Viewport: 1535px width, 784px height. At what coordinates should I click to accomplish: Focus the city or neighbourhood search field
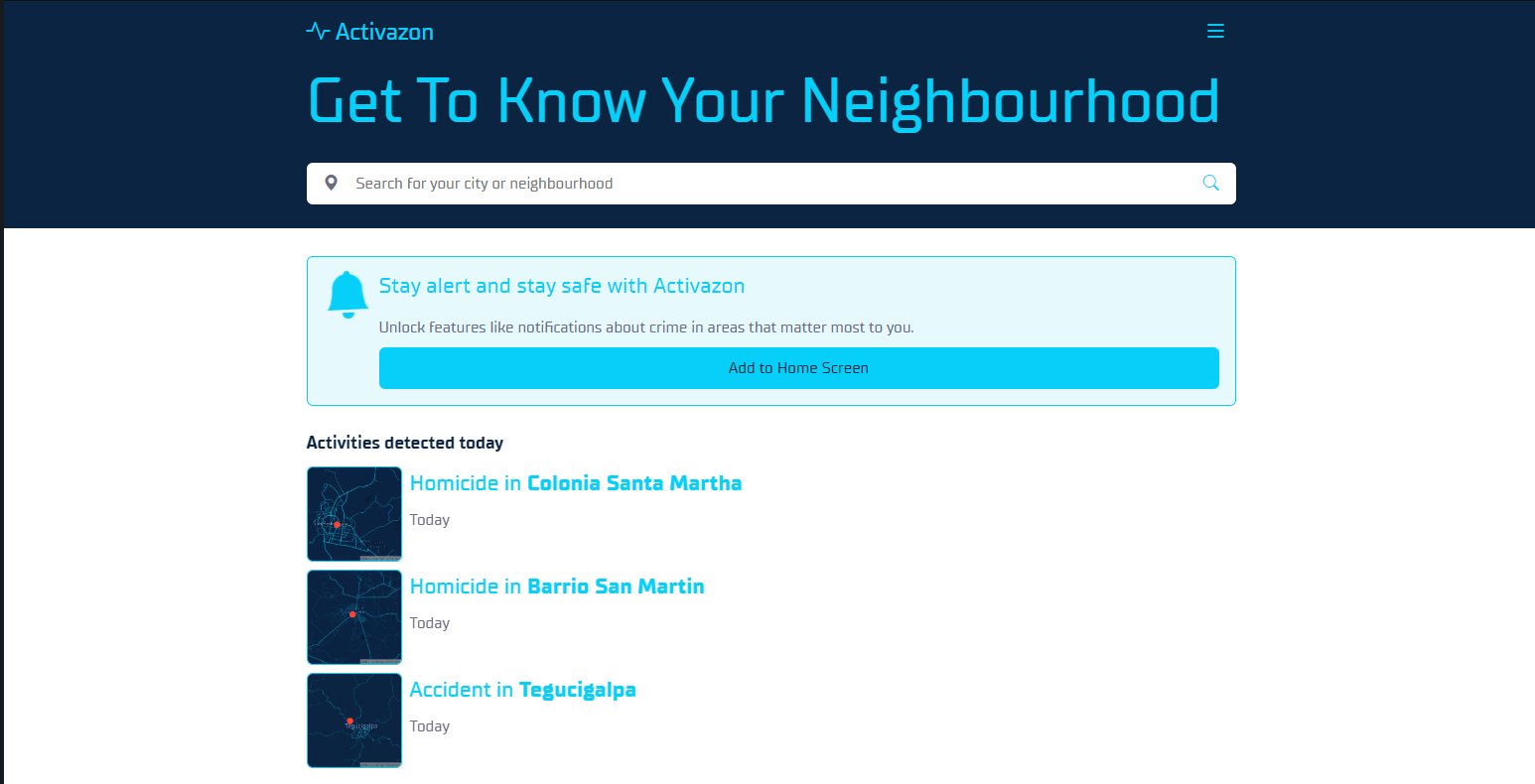click(x=765, y=184)
